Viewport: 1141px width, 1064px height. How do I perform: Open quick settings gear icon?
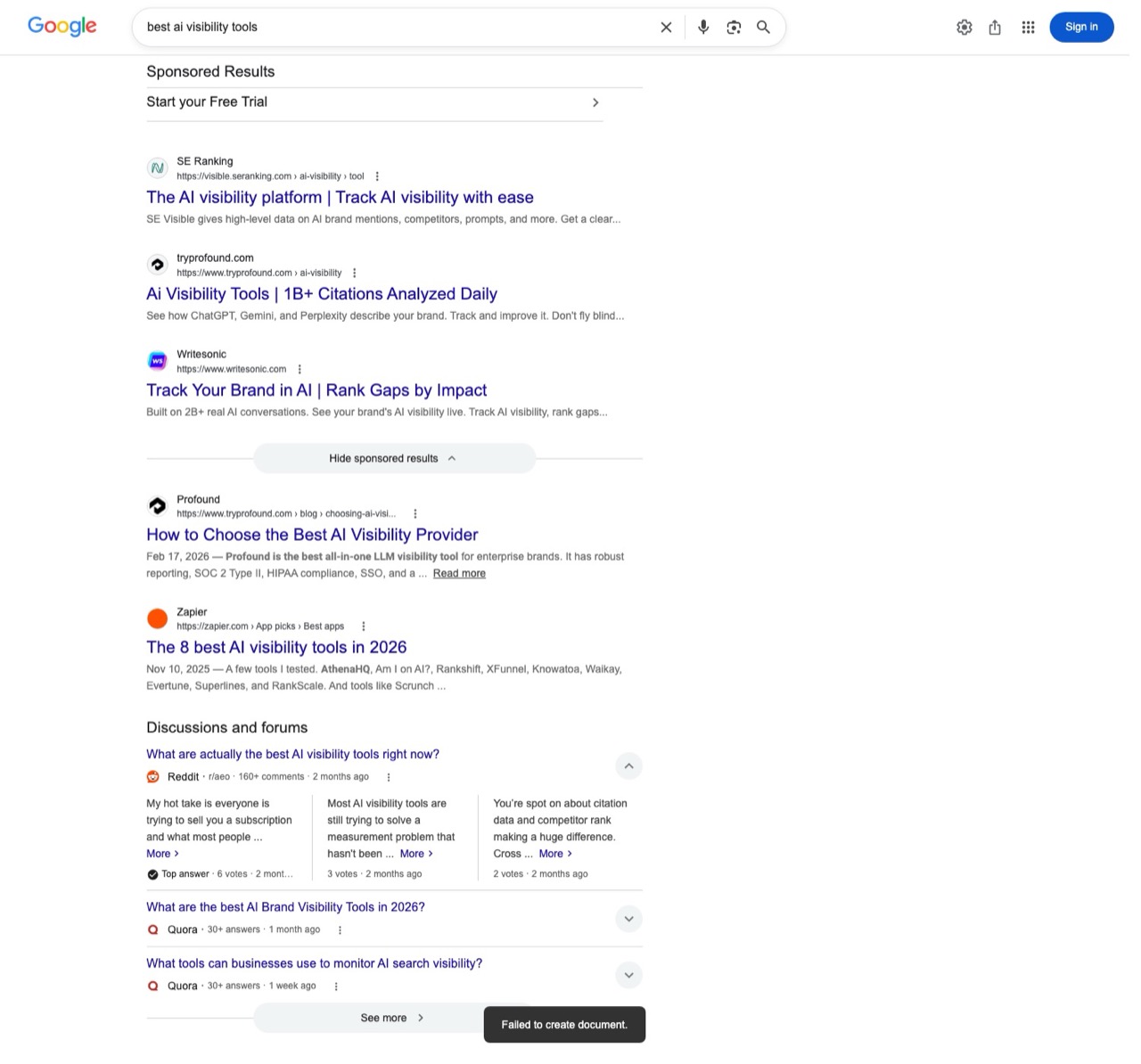point(965,28)
